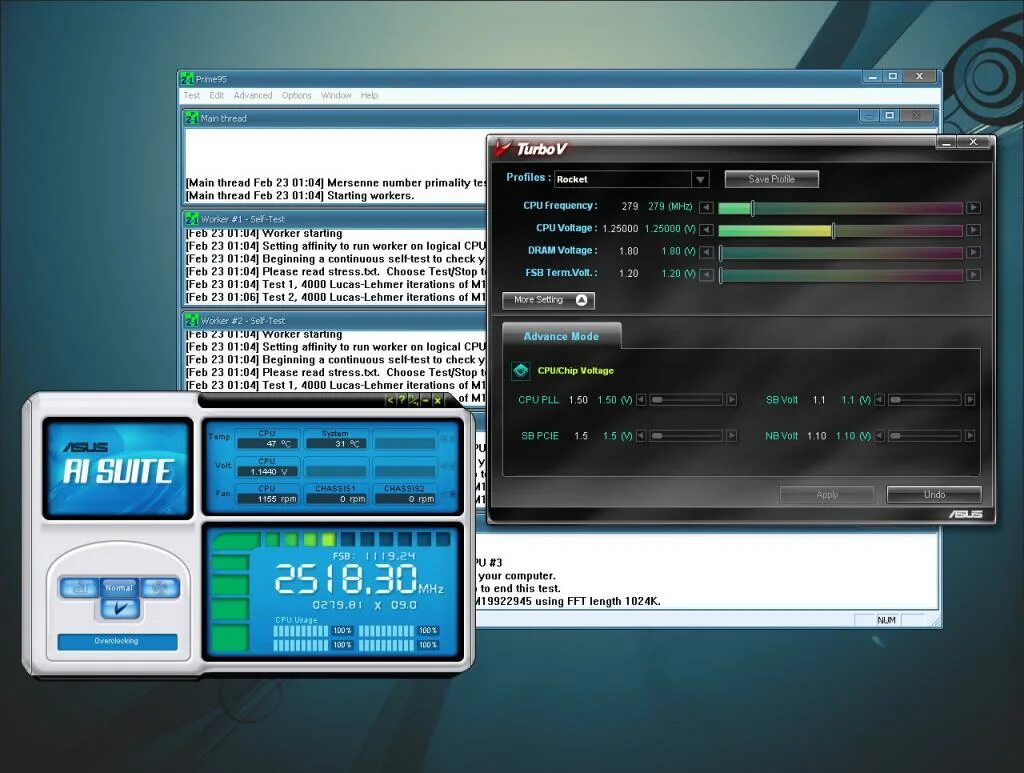Viewport: 1024px width, 773px height.
Task: Click the CPU Voltage slider track
Action: pyautogui.click(x=840, y=230)
